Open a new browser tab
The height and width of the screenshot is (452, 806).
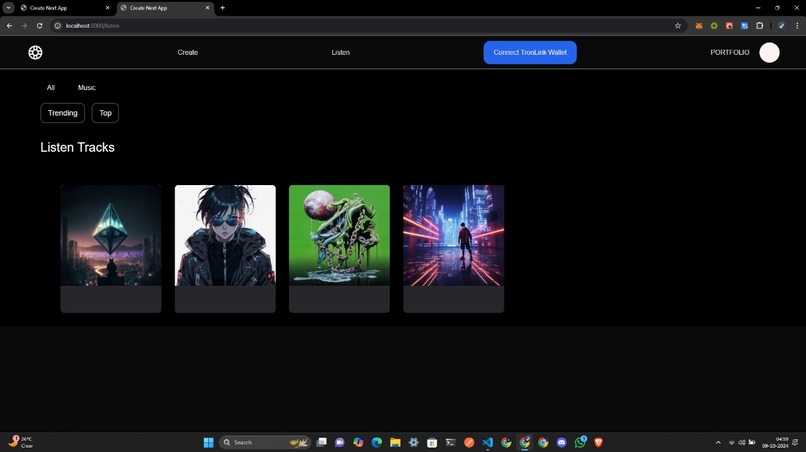pyautogui.click(x=223, y=8)
